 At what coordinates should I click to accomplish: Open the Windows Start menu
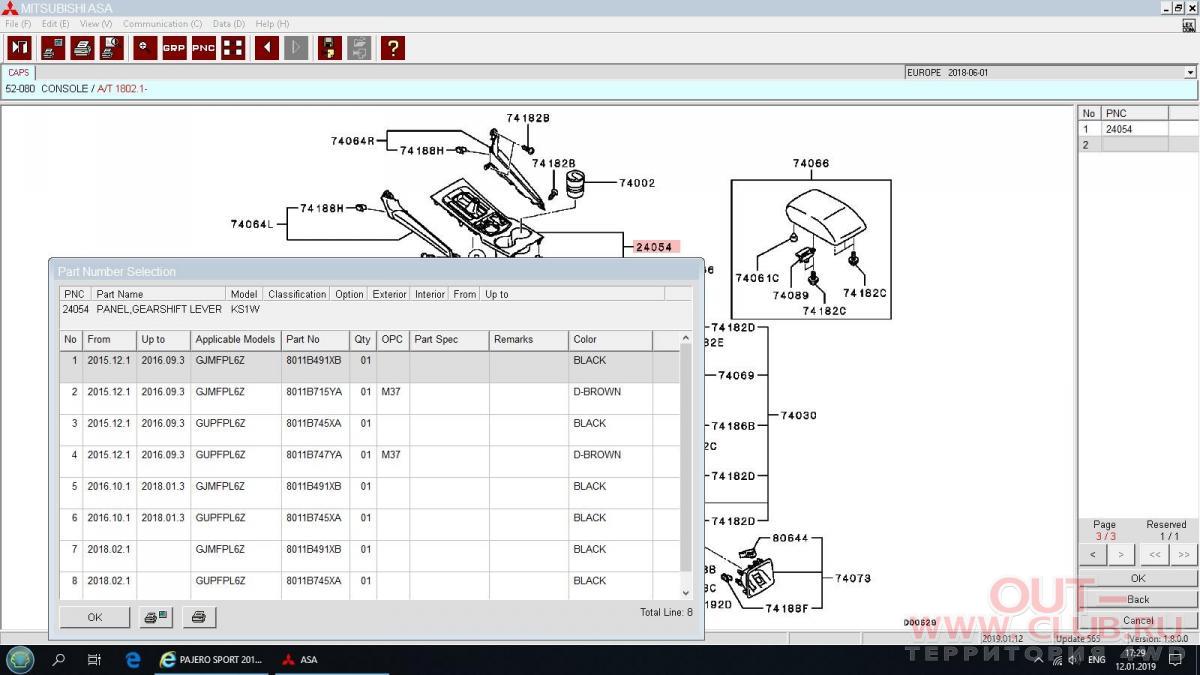click(20, 659)
